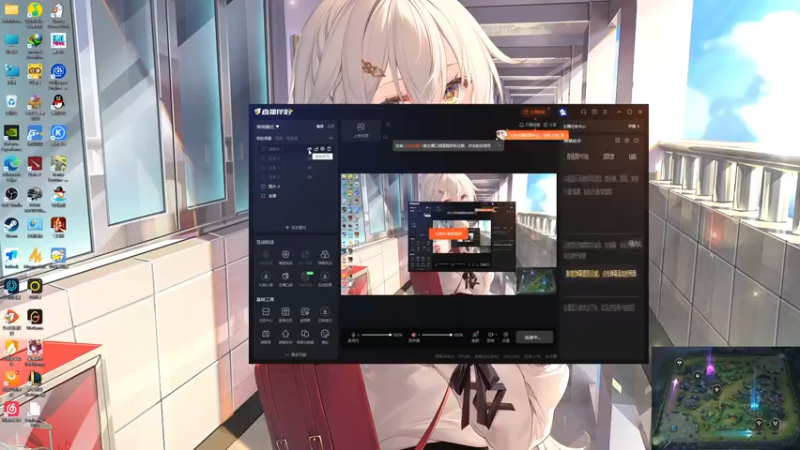
Task: Add a new scene with the plus icon
Action: point(331,138)
